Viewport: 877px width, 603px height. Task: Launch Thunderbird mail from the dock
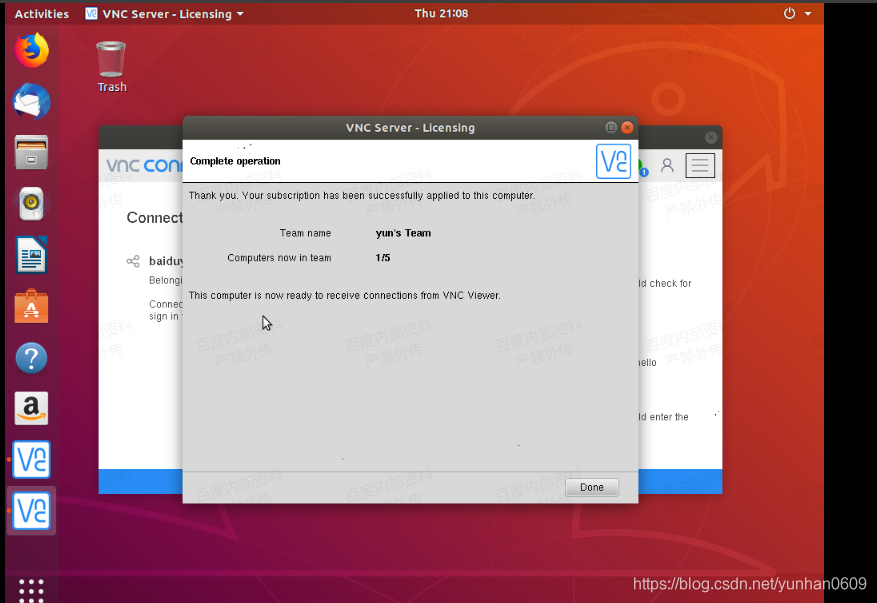(31, 101)
